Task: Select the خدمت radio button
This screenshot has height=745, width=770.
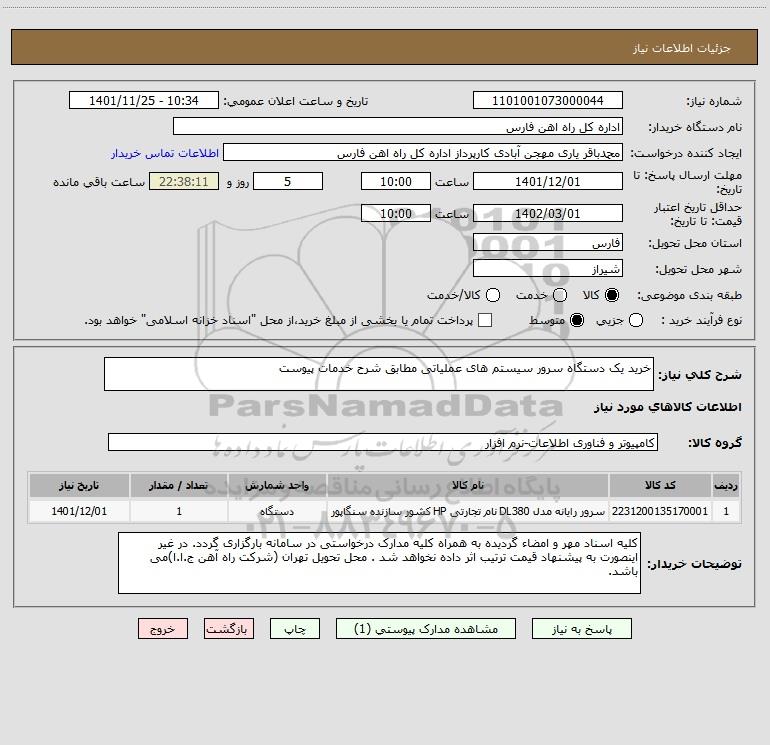Action: [x=560, y=295]
